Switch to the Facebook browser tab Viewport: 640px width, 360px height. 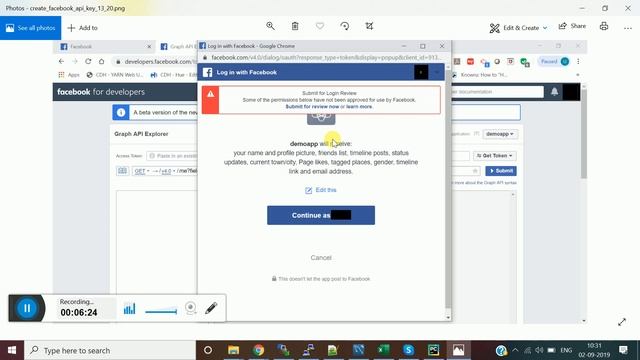pos(104,47)
